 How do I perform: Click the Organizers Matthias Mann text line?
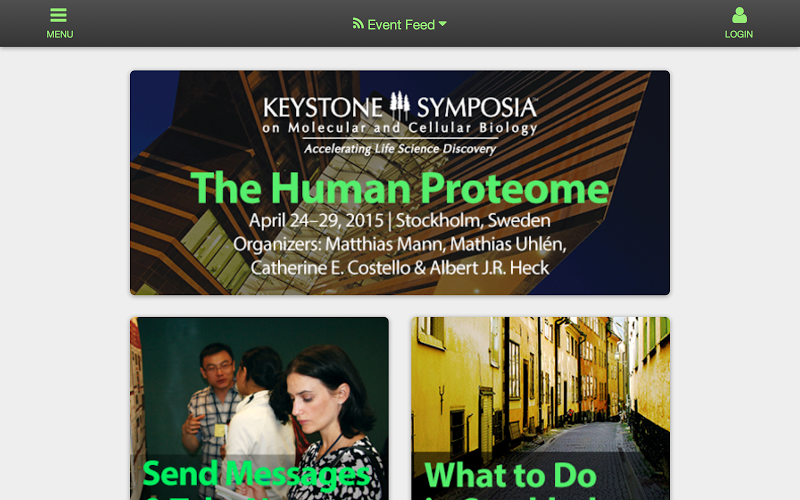400,244
